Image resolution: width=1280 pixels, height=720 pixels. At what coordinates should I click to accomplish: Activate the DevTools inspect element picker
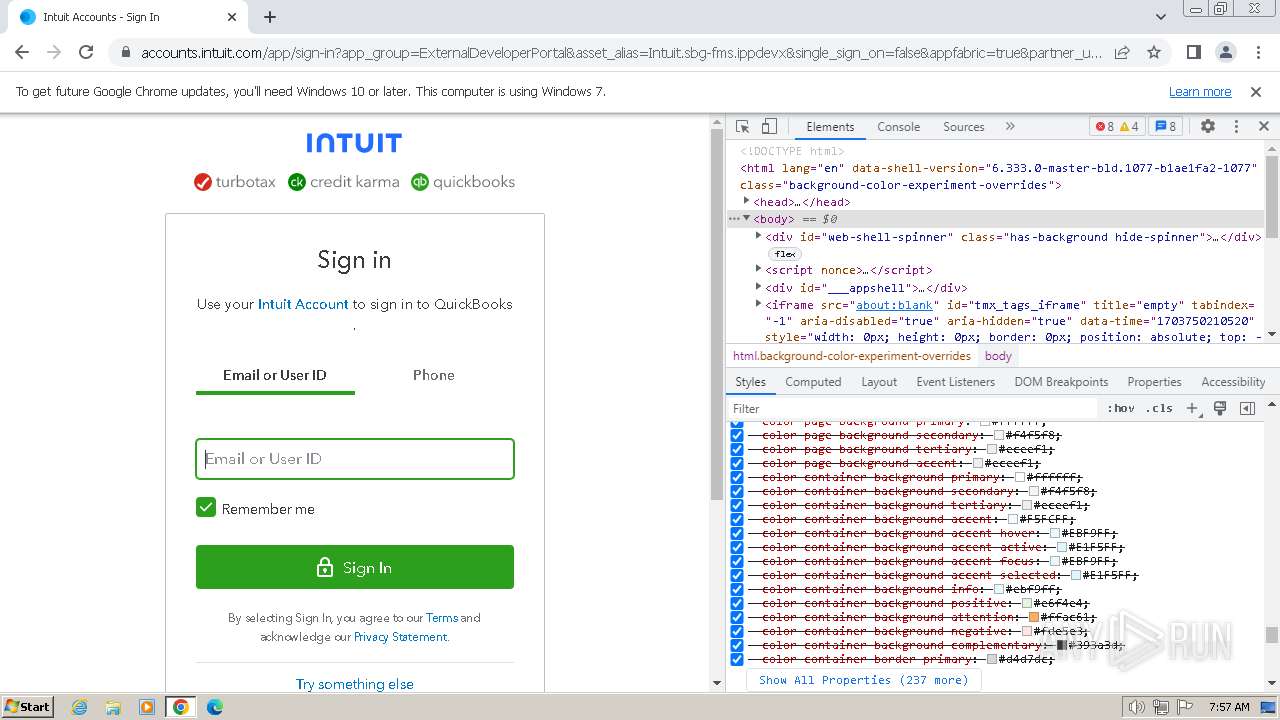pos(742,127)
